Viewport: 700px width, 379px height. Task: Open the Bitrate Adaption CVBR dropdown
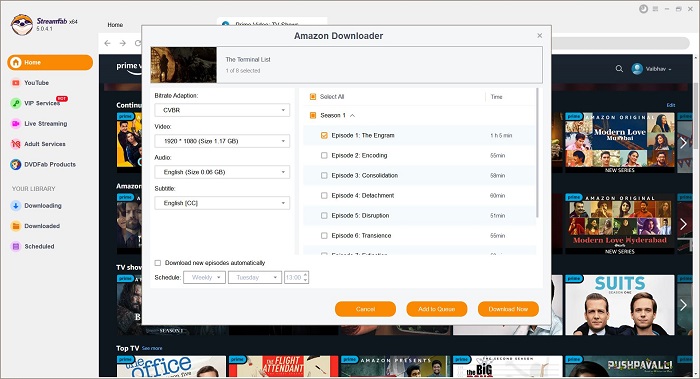[x=222, y=110]
